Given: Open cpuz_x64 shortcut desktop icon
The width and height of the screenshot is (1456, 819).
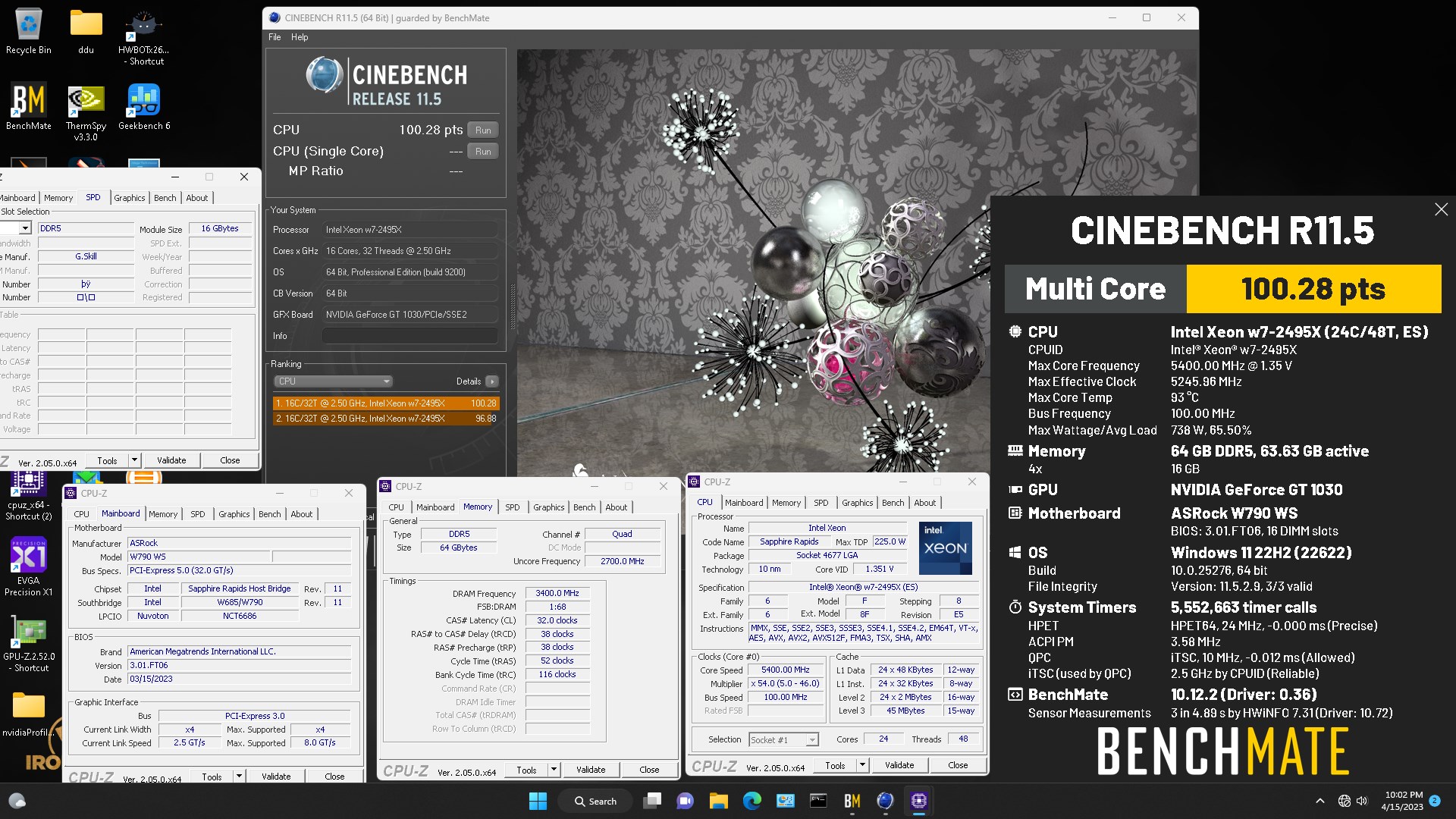Looking at the screenshot, I should (29, 497).
